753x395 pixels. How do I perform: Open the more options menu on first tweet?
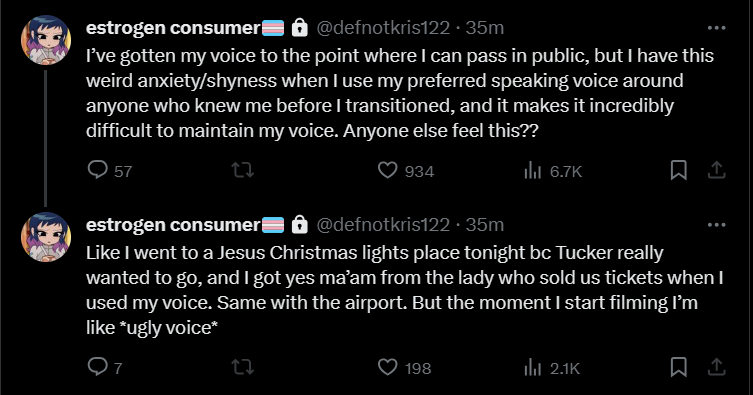pyautogui.click(x=717, y=28)
